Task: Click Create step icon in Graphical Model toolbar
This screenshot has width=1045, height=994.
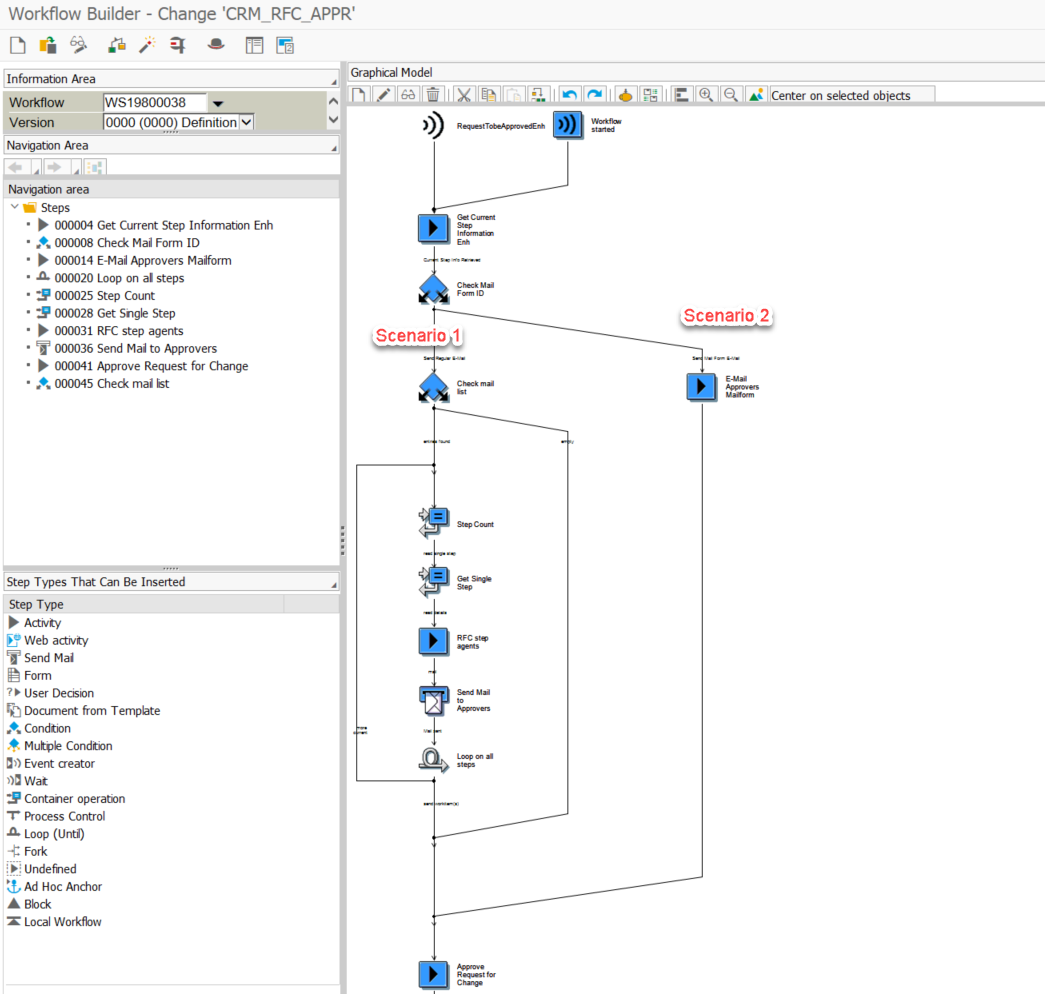Action: point(359,95)
